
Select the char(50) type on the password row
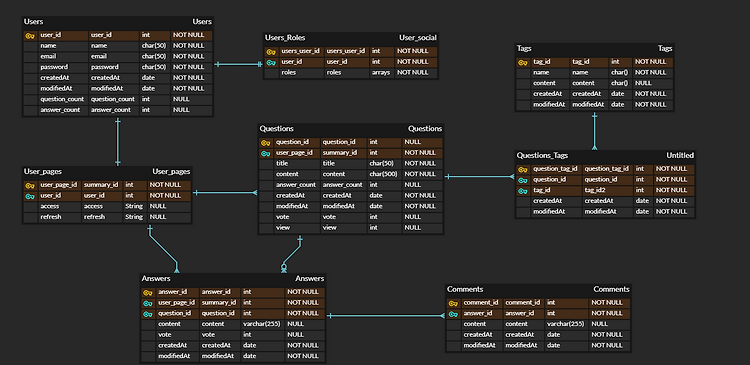(x=154, y=67)
